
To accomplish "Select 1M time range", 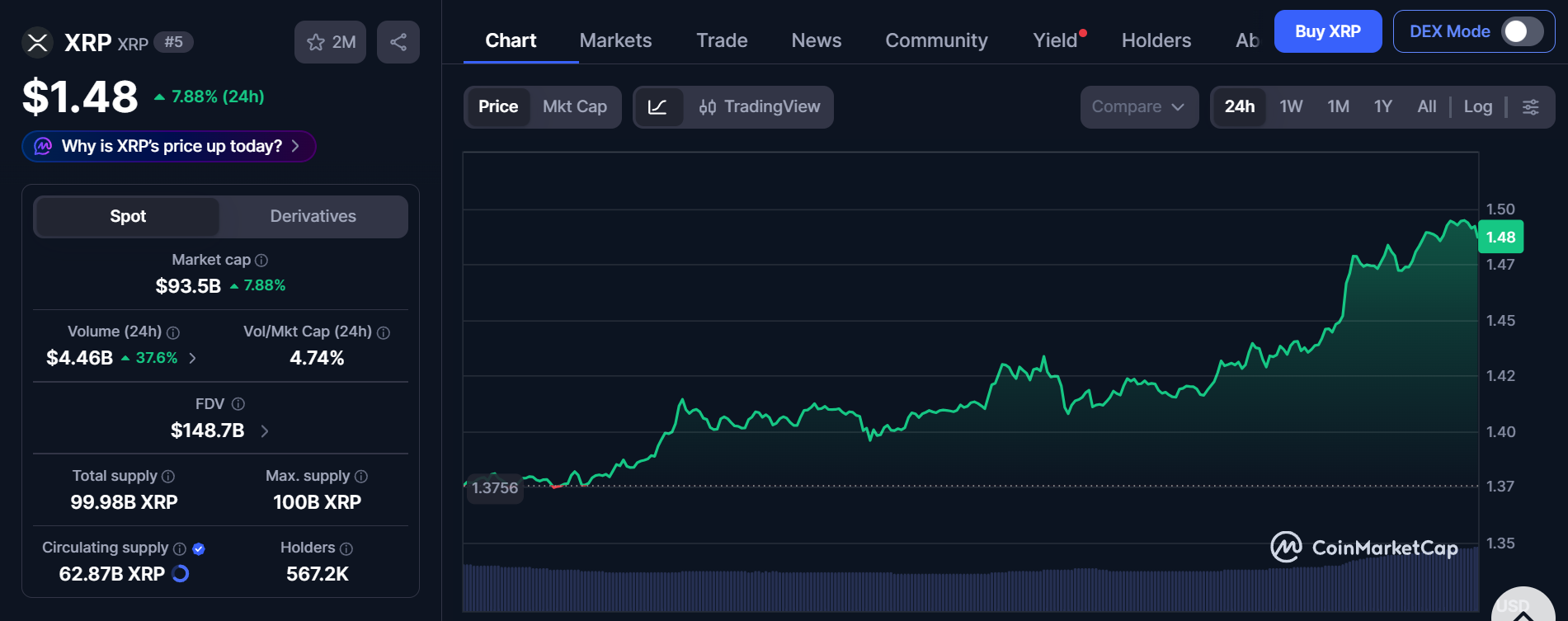I will coord(1339,107).
